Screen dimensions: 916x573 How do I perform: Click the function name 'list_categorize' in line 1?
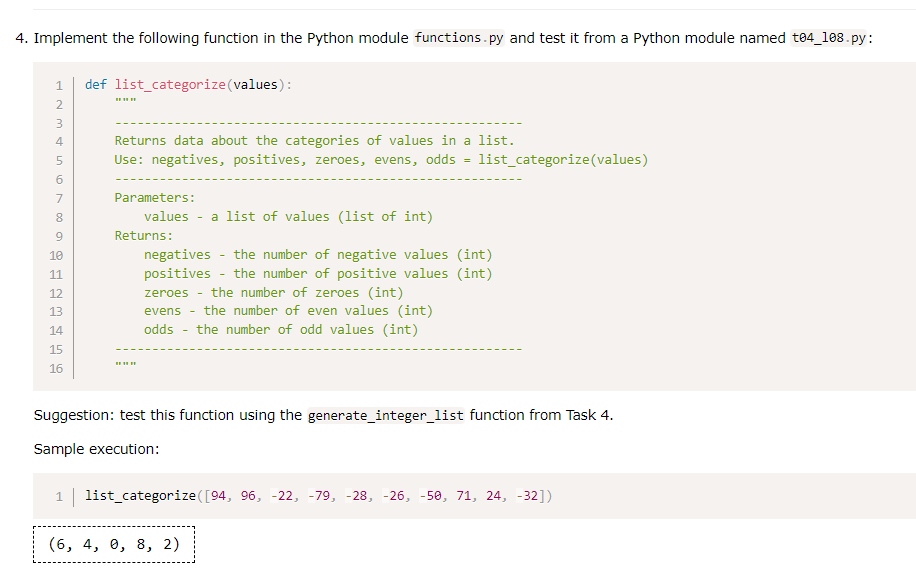coord(170,85)
